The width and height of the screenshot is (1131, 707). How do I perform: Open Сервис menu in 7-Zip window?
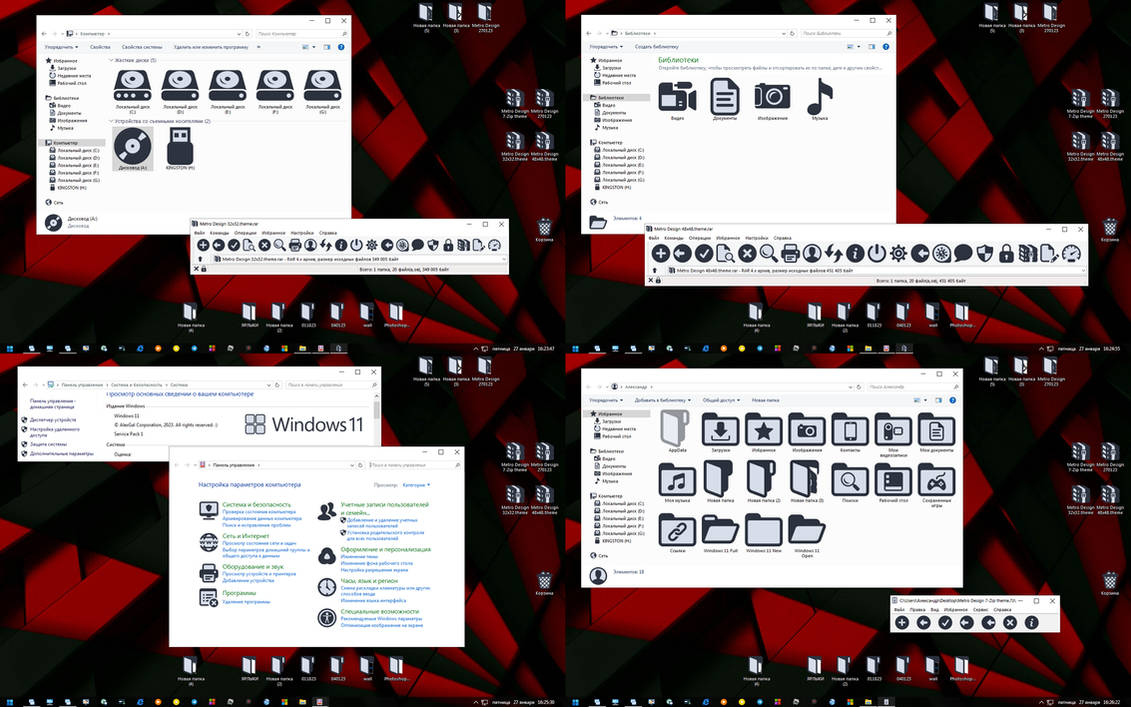coord(980,610)
